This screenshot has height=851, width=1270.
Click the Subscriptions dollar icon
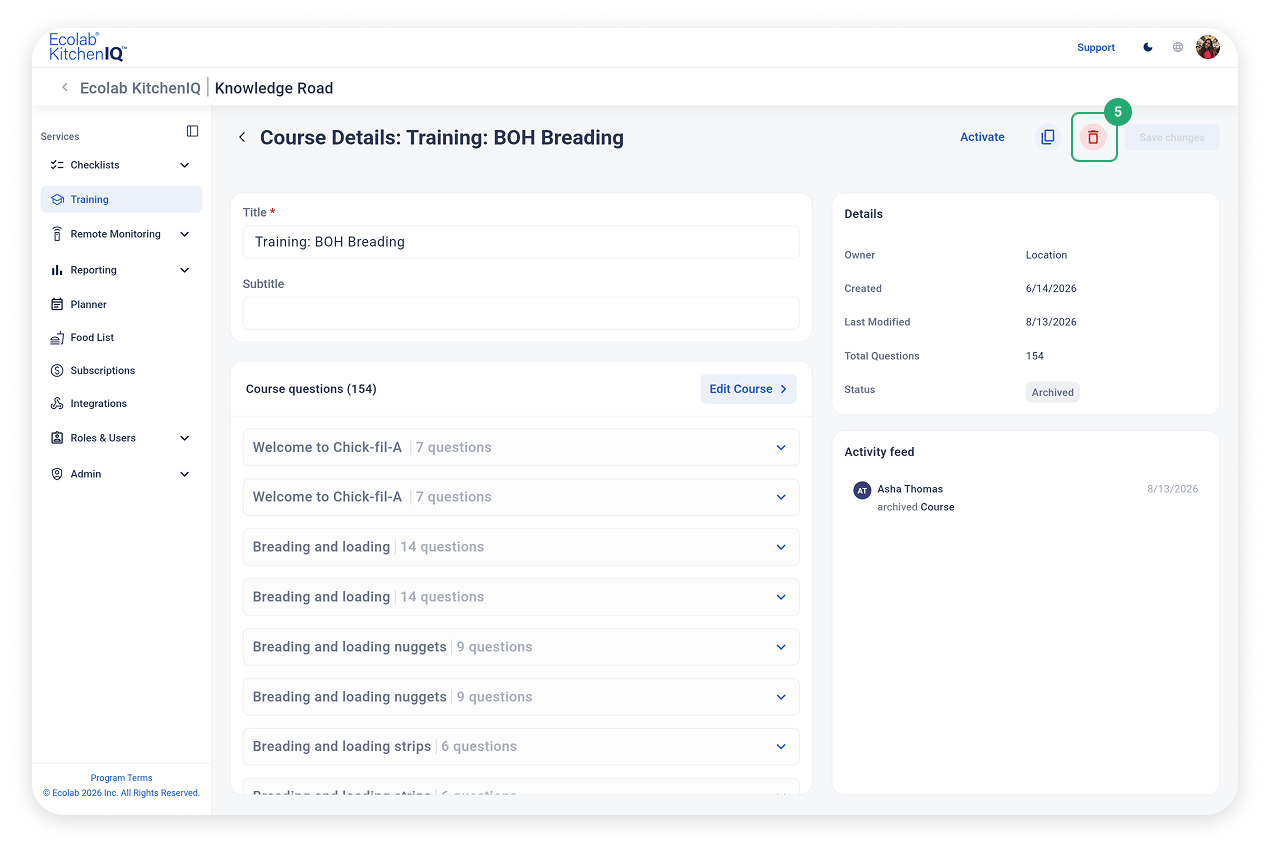(57, 371)
